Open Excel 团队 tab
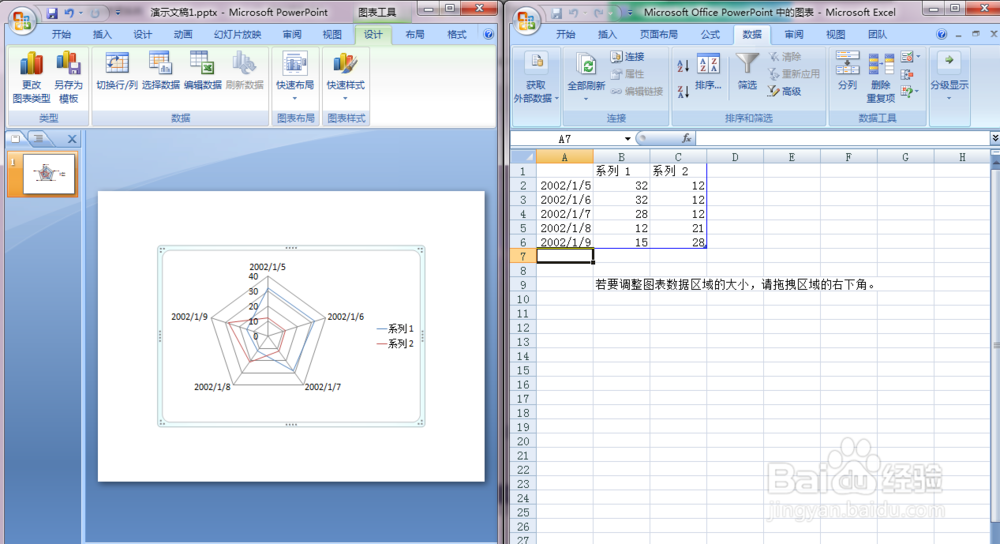This screenshot has height=544, width=1000. (878, 34)
